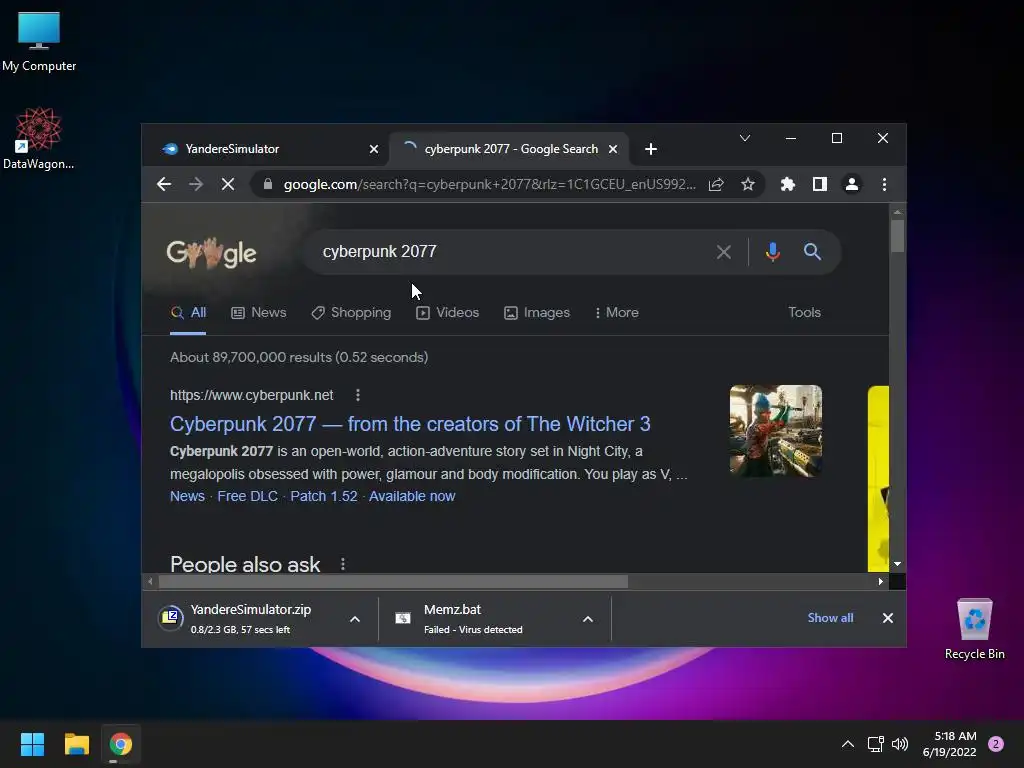The width and height of the screenshot is (1024, 768).
Task: Open Cyberpunk 2077 Witcher 3 result link
Action: pos(410,424)
